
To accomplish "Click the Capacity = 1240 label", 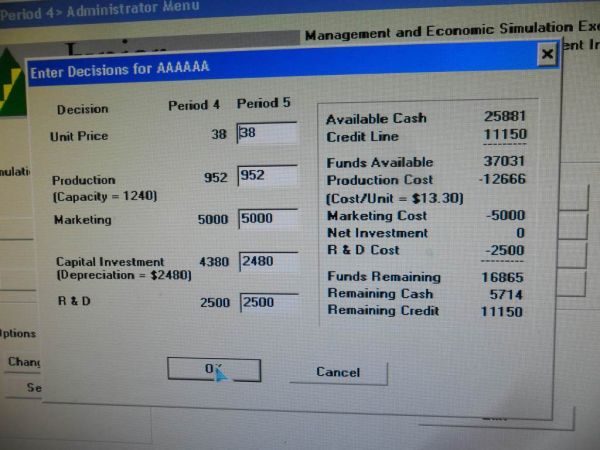I will click(x=104, y=196).
